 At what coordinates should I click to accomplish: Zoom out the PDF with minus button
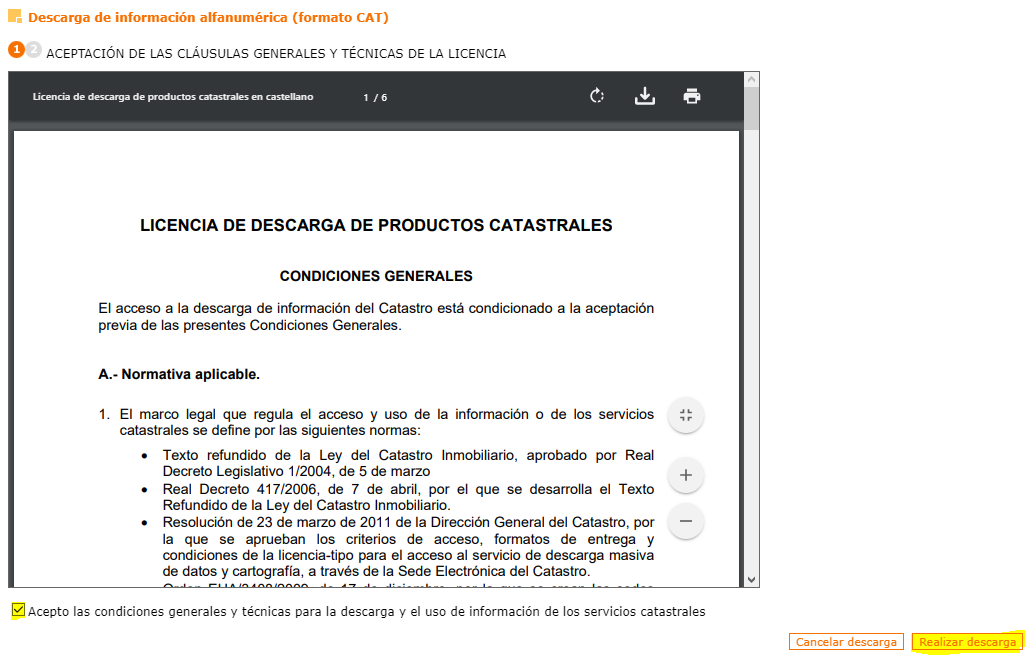pyautogui.click(x=686, y=521)
